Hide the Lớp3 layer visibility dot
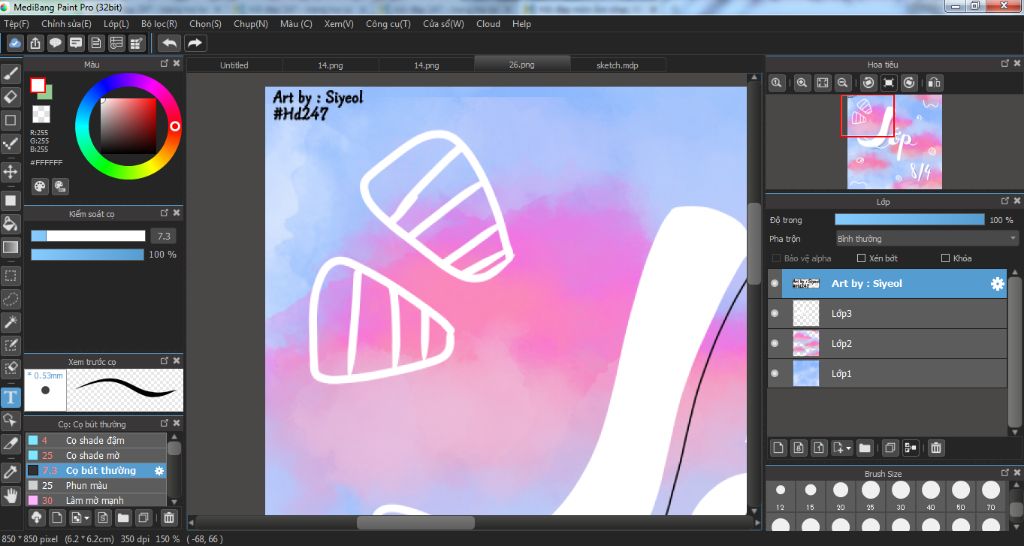This screenshot has height=546, width=1024. tap(775, 313)
